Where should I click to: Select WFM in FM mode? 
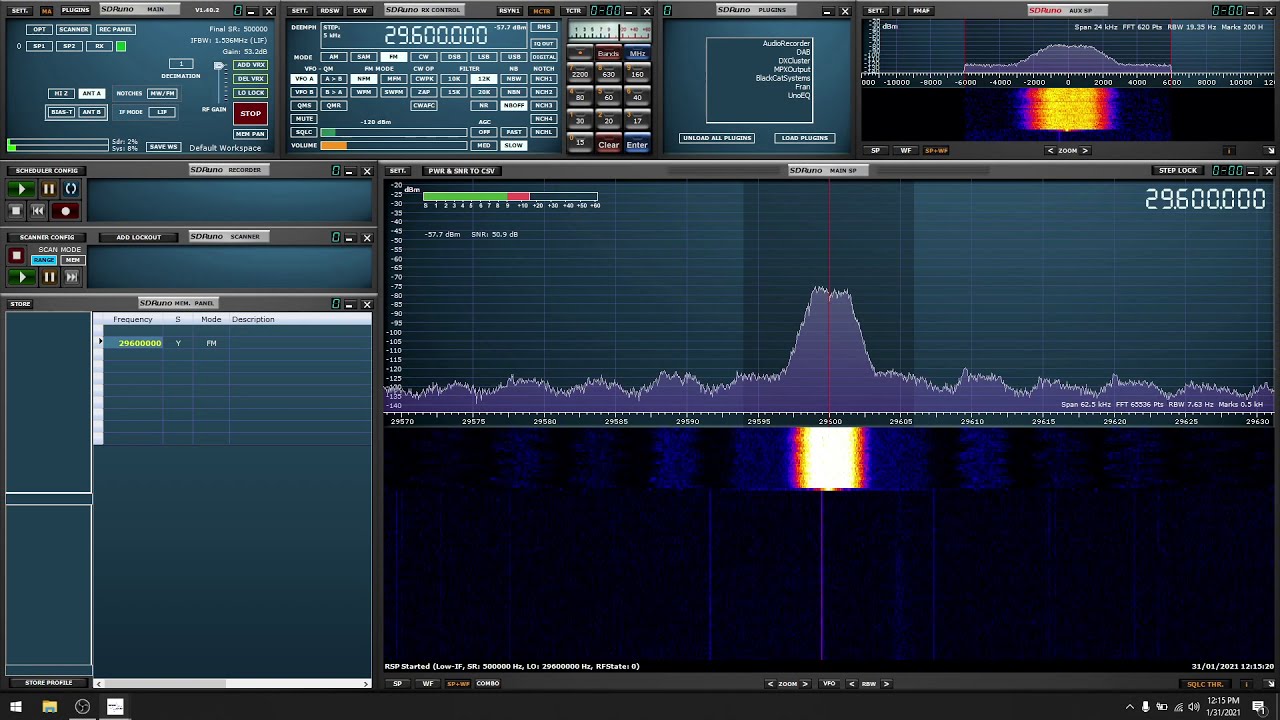[364, 92]
